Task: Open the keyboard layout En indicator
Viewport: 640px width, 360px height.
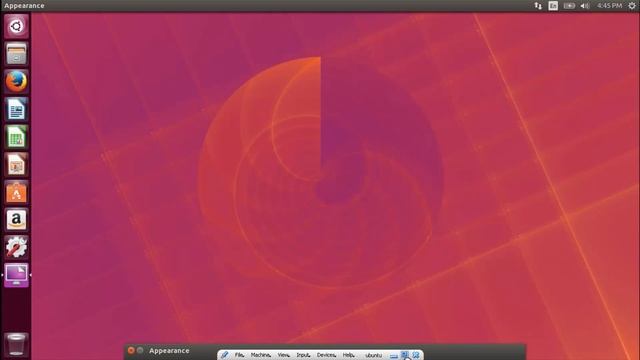Action: click(x=553, y=6)
